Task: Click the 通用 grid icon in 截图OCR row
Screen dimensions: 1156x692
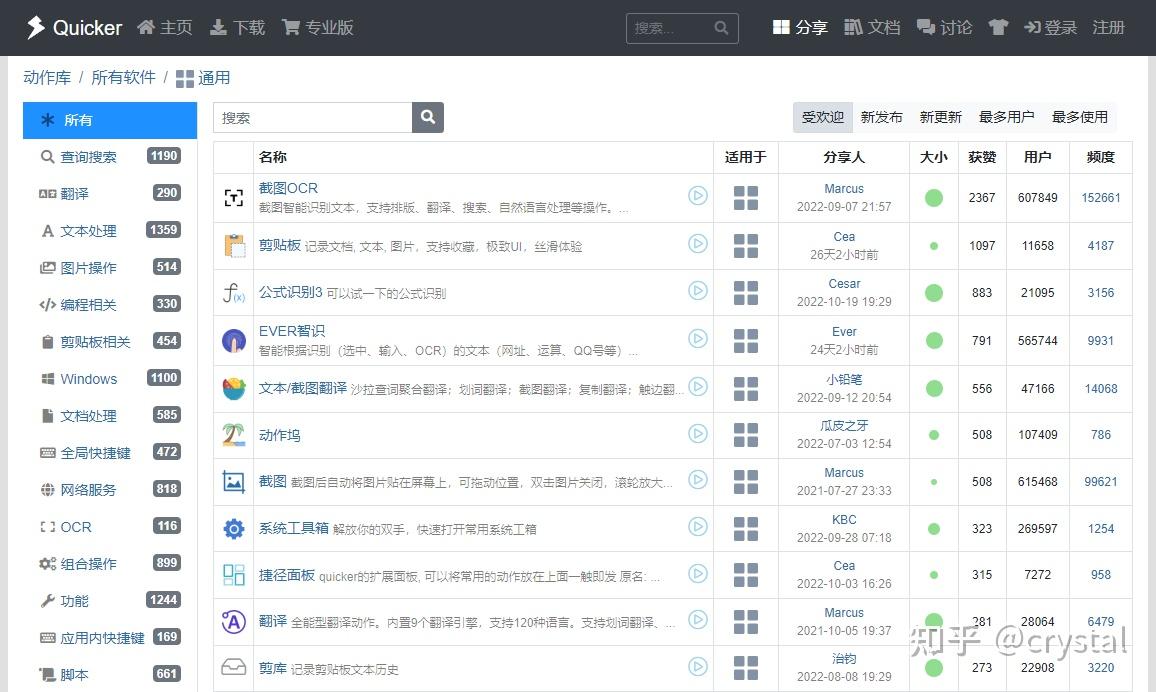Action: point(746,198)
